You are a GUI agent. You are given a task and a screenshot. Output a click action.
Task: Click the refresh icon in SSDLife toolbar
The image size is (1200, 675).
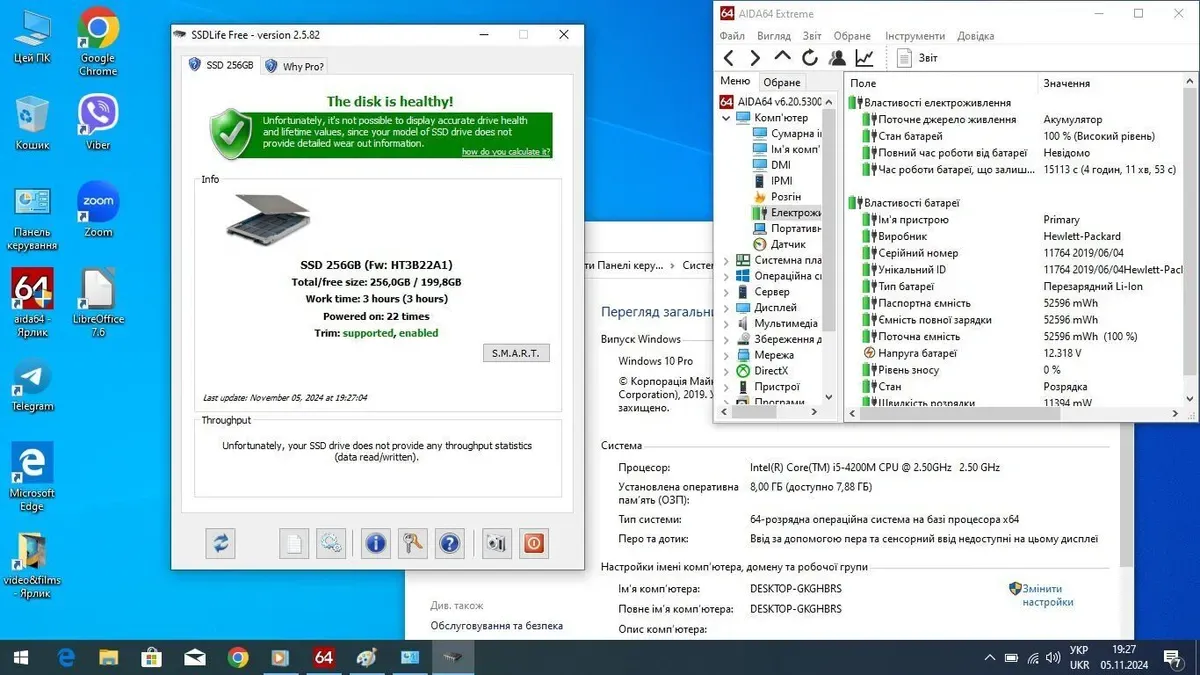221,543
